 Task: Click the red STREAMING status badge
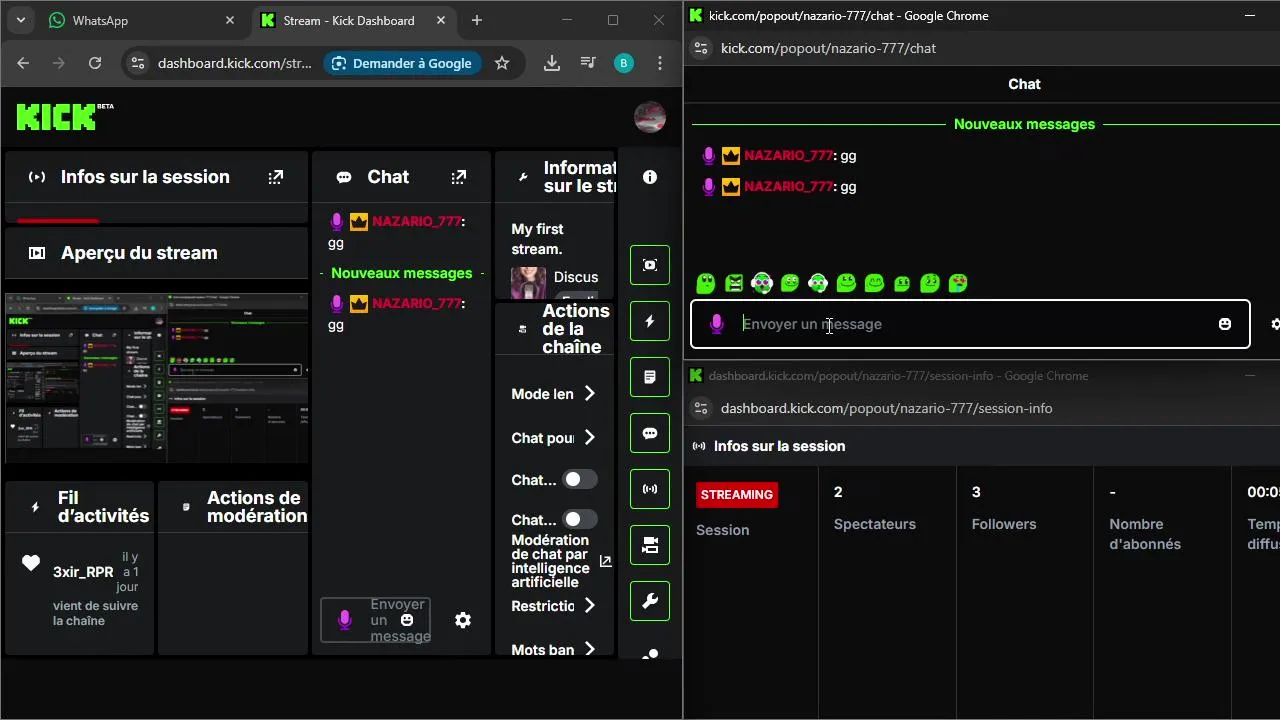click(x=737, y=495)
